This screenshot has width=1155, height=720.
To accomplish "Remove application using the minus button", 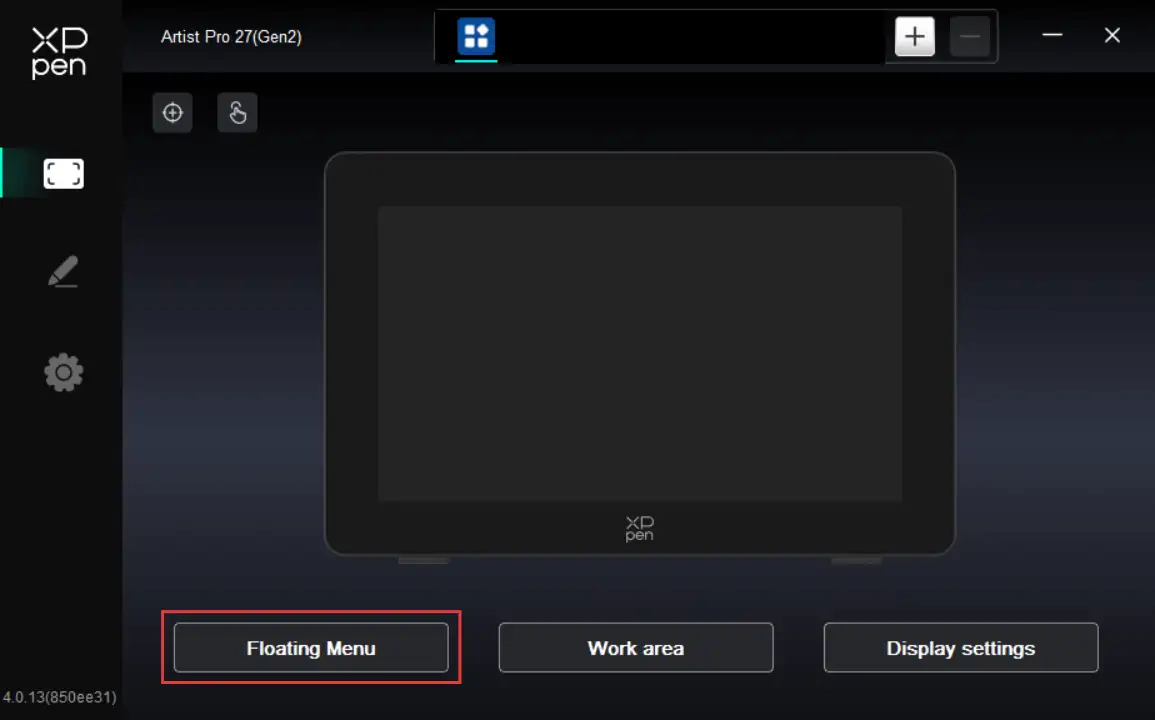I will (969, 37).
